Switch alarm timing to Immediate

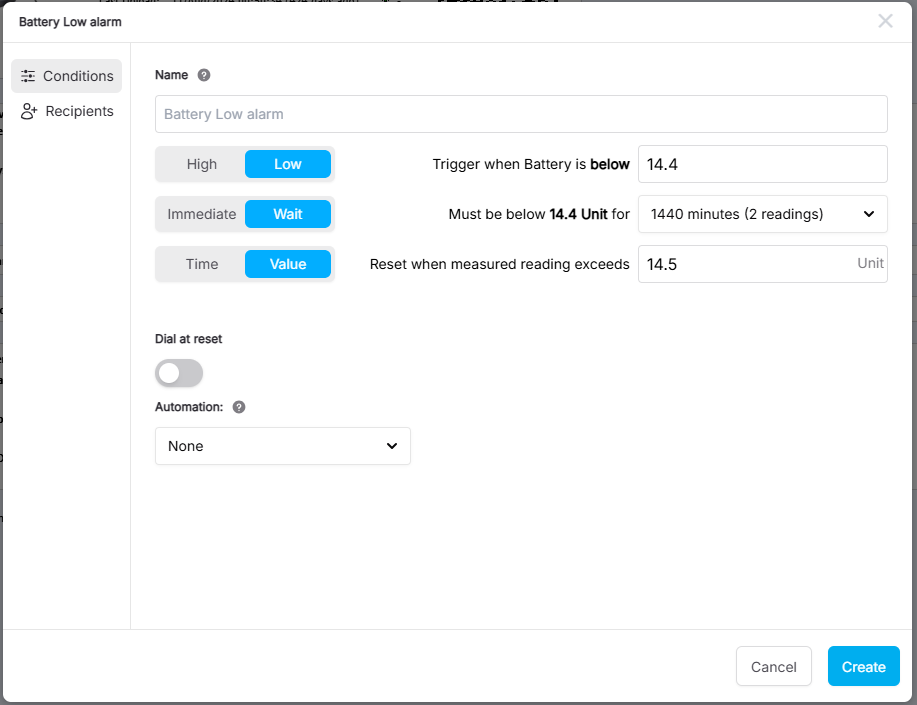[201, 214]
